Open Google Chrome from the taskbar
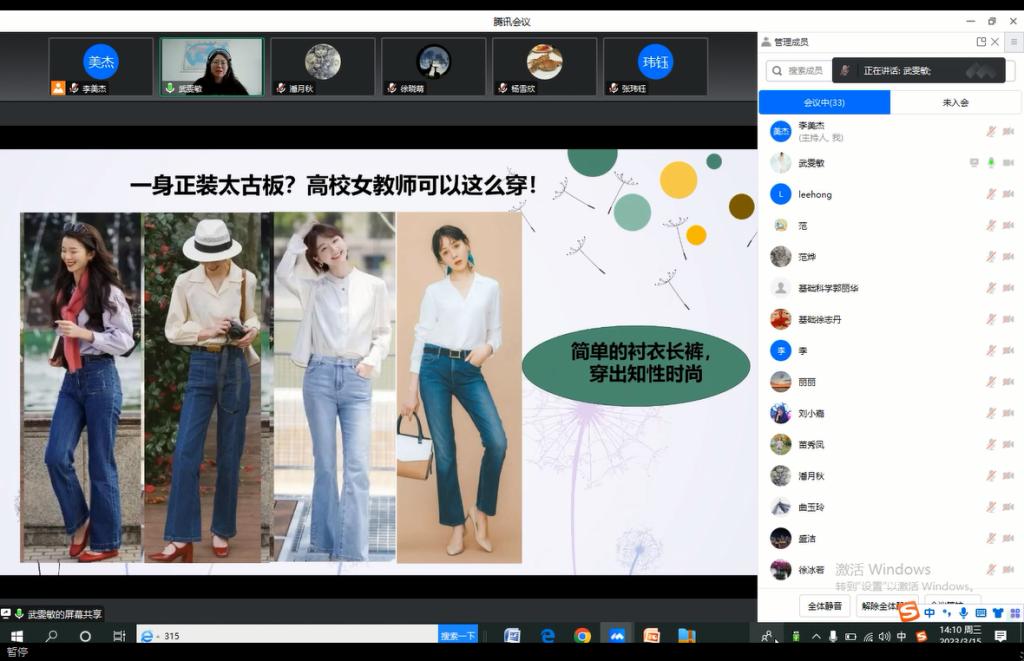The width and height of the screenshot is (1024, 661). point(582,636)
